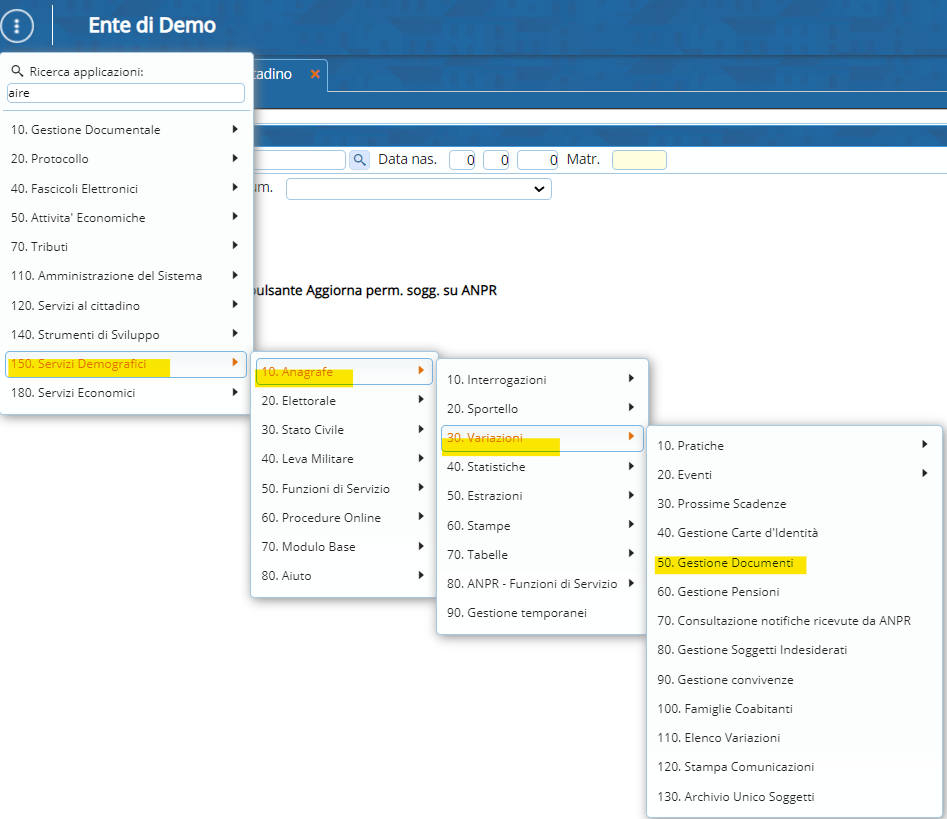Click the yellow Matr. input field
Viewport: 947px width, 819px height.
pyautogui.click(x=639, y=160)
